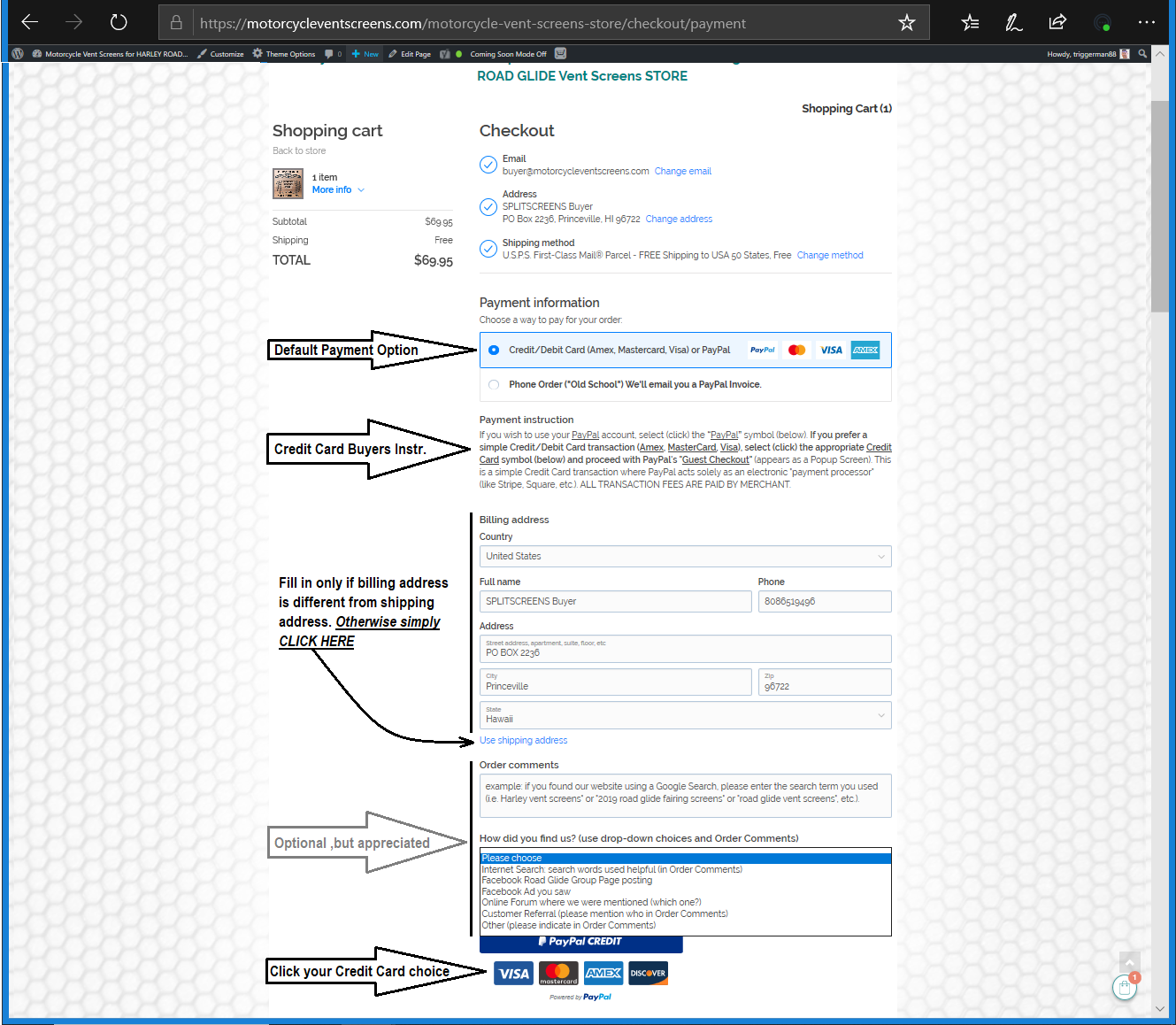1176x1025 pixels.
Task: Add page to favorites with star icon
Action: [x=907, y=23]
